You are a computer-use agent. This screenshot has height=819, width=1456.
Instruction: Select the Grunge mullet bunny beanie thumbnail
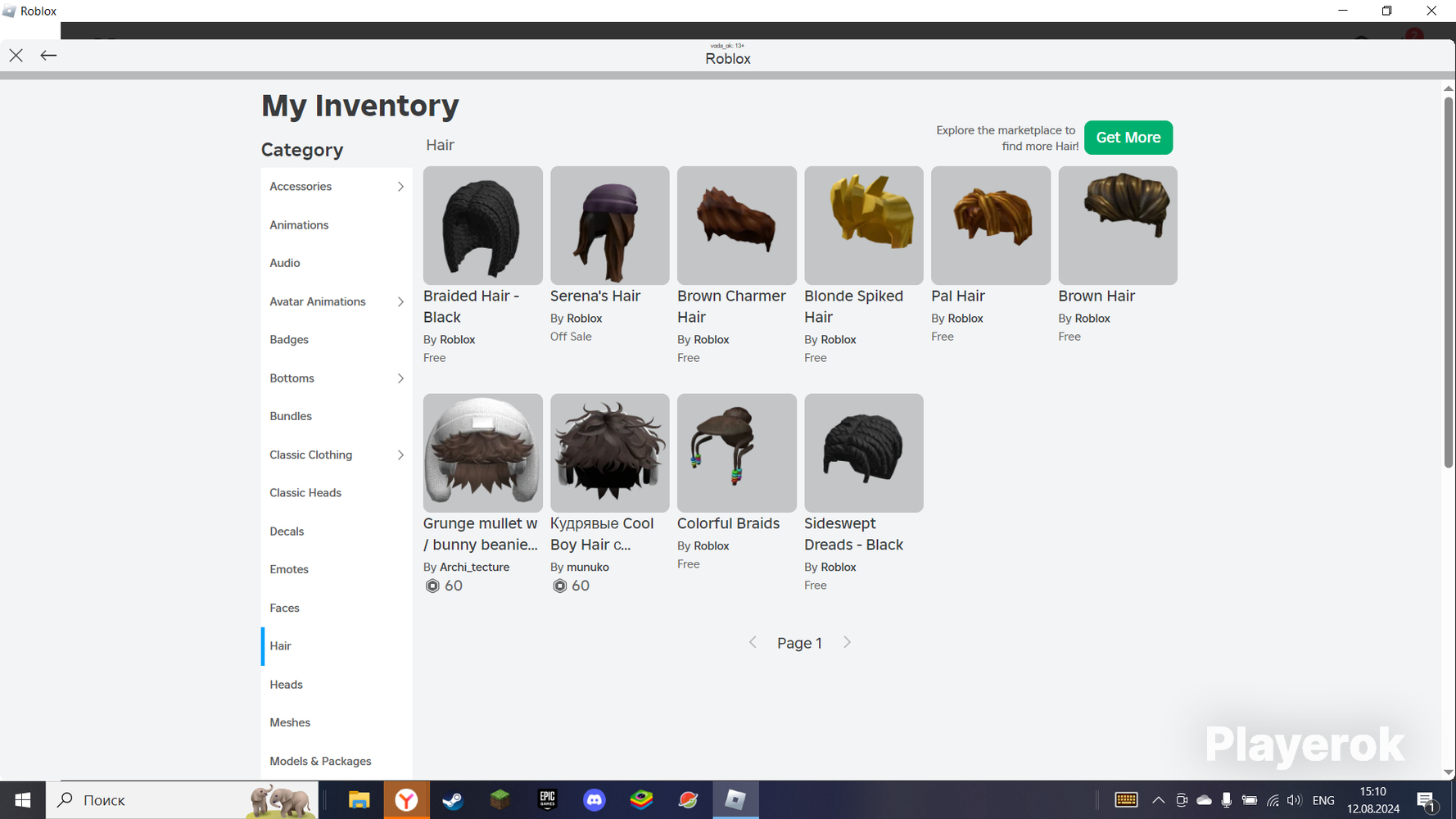point(483,453)
